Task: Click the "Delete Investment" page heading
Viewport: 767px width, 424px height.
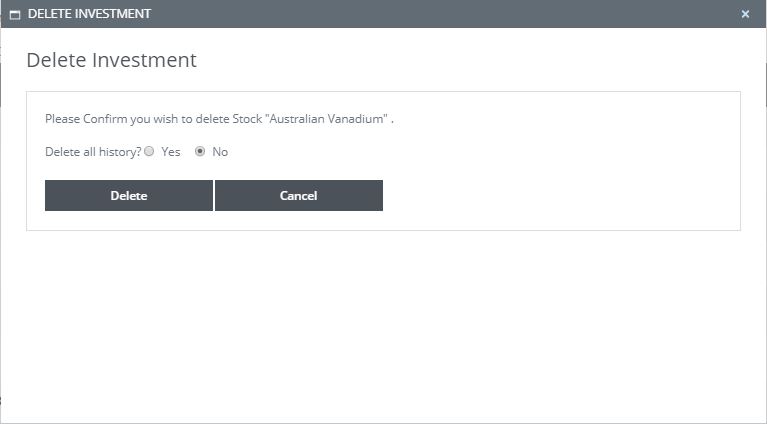Action: pyautogui.click(x=111, y=60)
